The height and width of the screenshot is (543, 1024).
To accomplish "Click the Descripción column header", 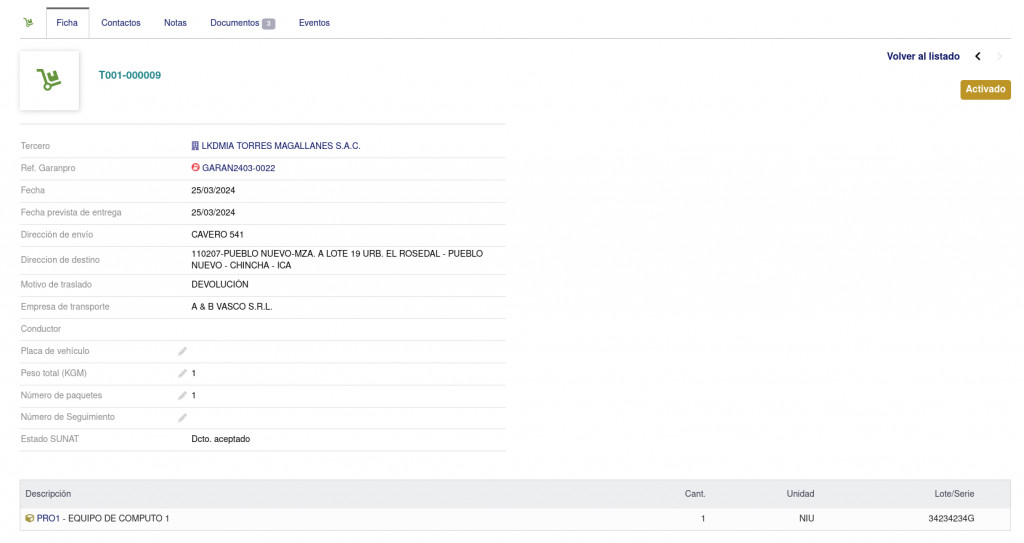I will 48,494.
